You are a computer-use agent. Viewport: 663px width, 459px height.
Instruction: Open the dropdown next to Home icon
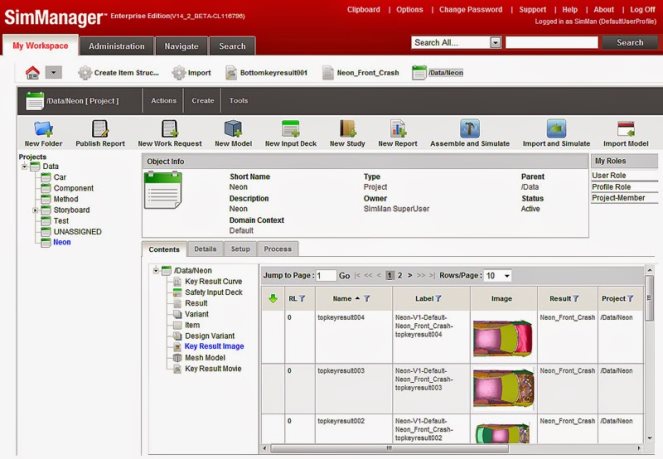[x=54, y=72]
